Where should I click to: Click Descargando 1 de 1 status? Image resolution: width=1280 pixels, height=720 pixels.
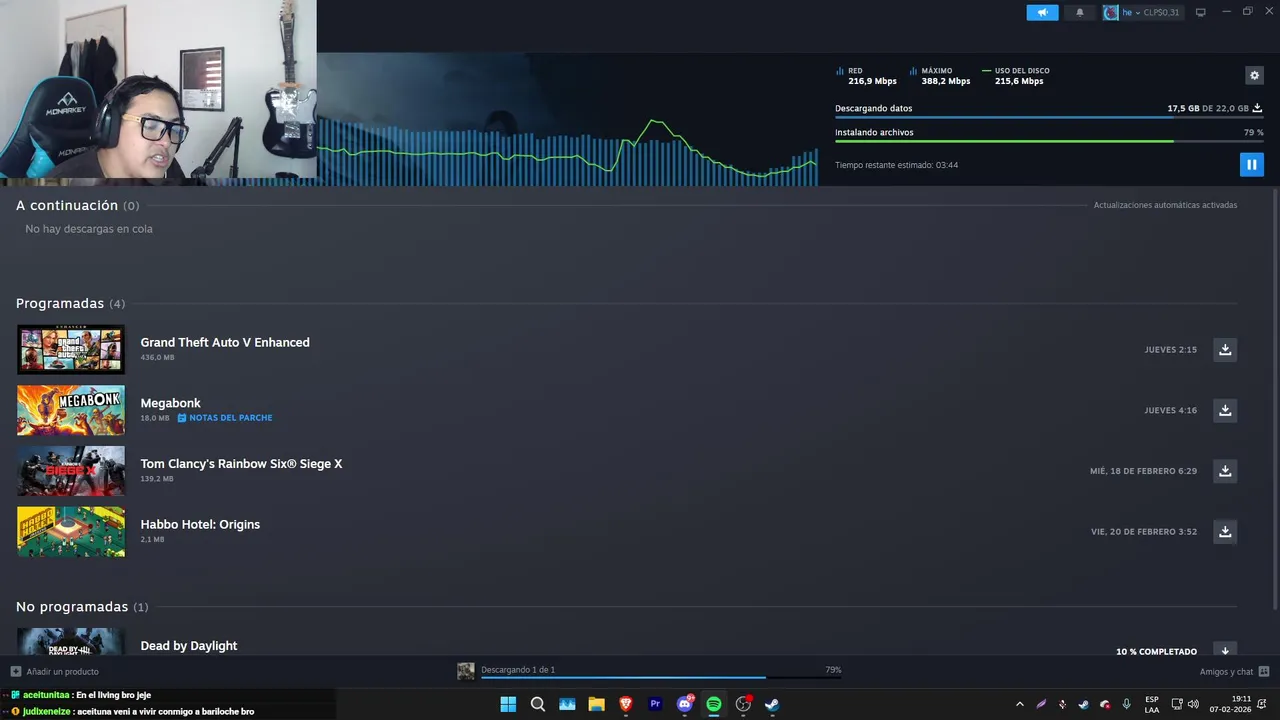pyautogui.click(x=518, y=670)
